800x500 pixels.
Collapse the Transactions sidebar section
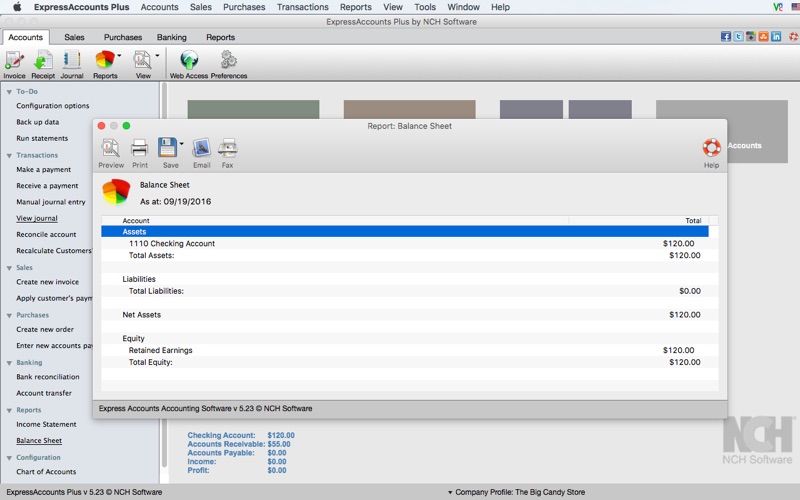(x=9, y=156)
